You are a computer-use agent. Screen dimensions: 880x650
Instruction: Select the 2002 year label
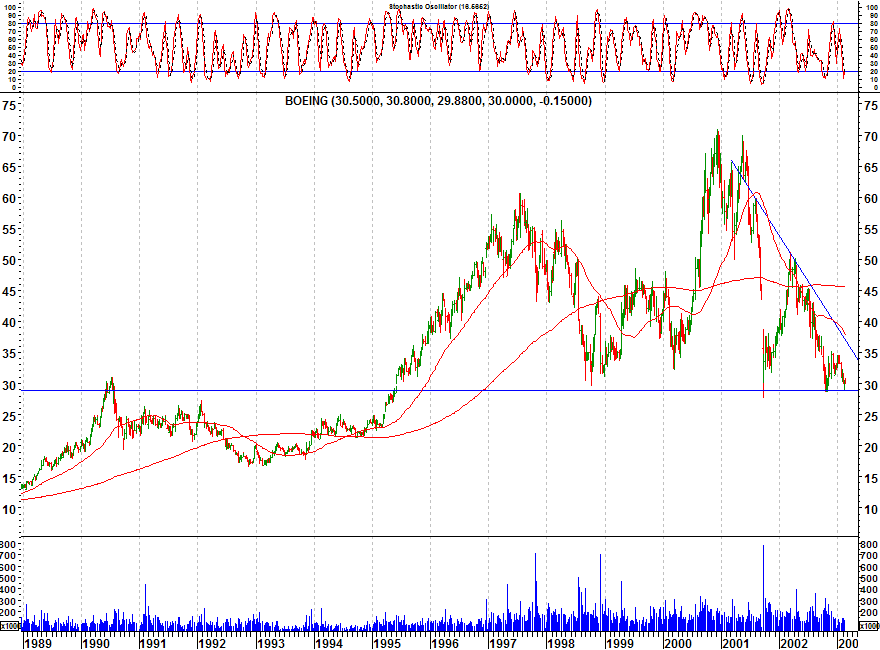tap(794, 643)
